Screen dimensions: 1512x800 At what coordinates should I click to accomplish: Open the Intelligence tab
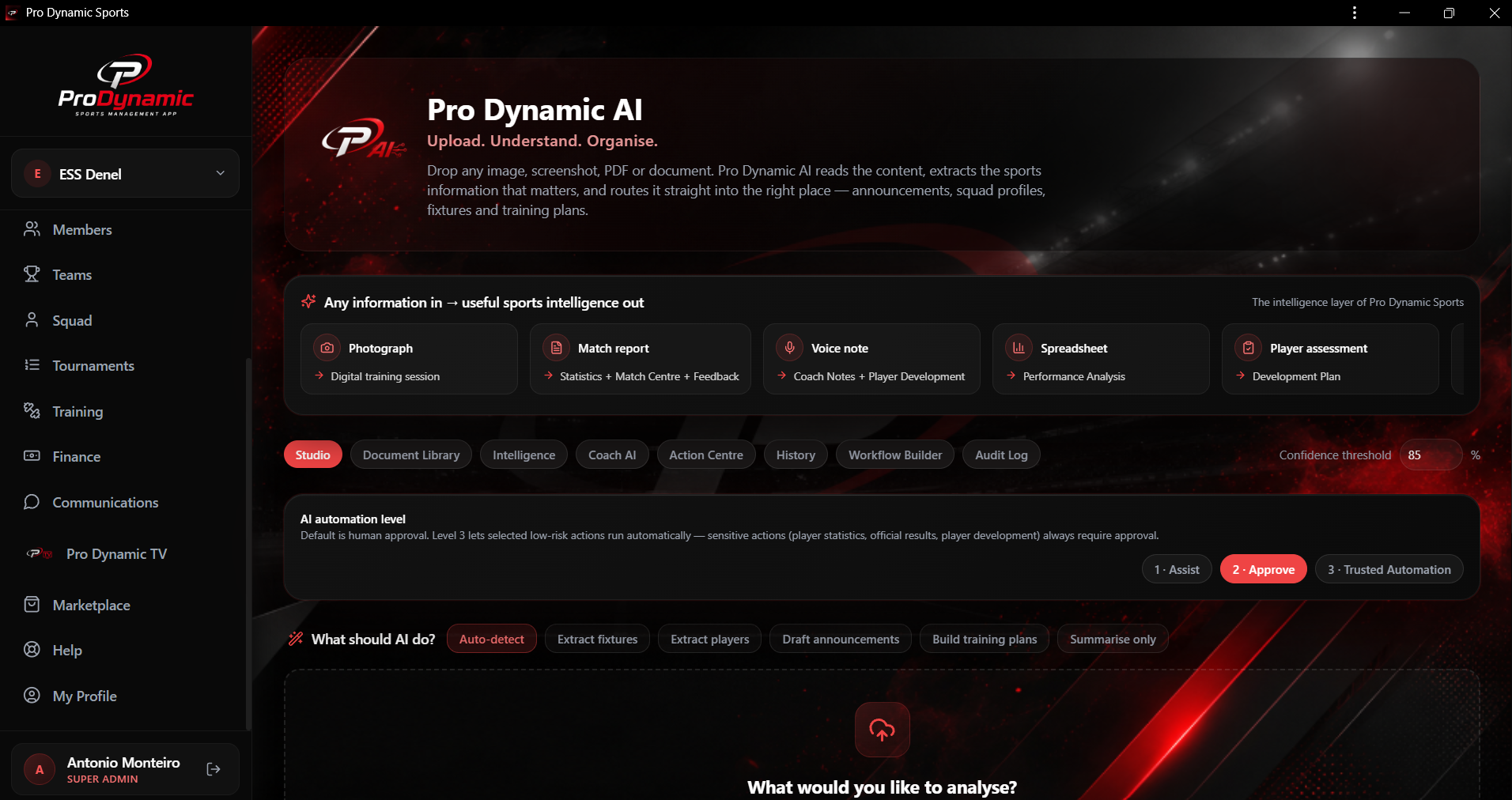tap(524, 455)
